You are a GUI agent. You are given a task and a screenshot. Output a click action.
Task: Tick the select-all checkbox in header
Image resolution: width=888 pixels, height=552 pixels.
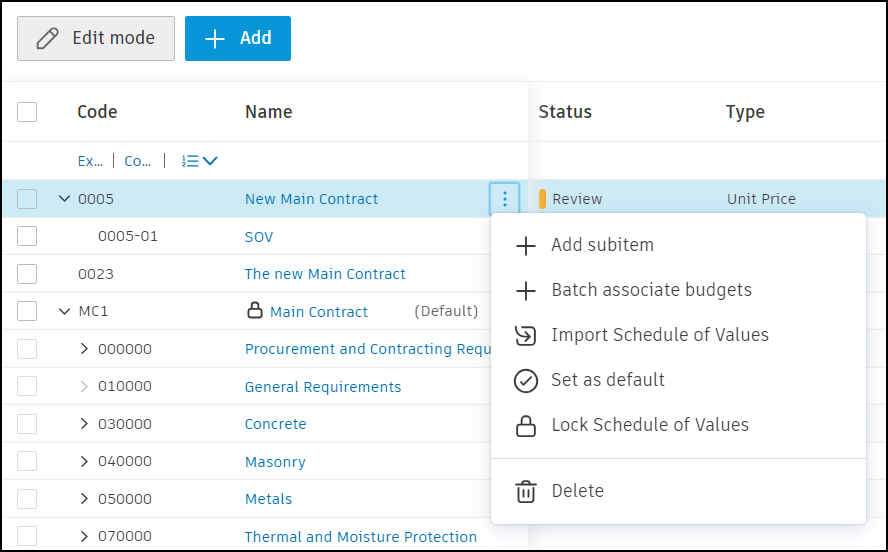coord(27,112)
